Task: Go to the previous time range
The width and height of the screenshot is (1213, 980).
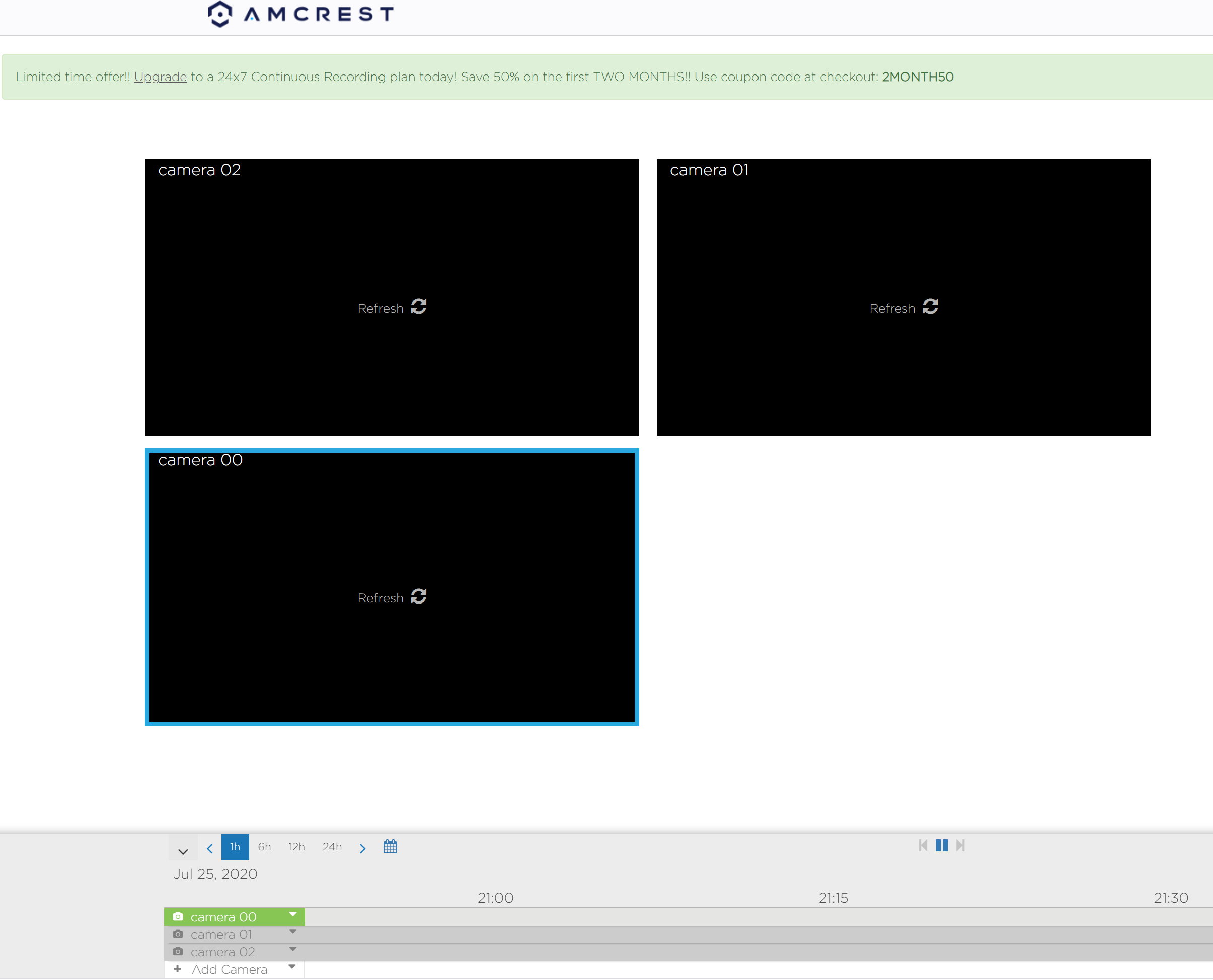Action: pos(210,848)
